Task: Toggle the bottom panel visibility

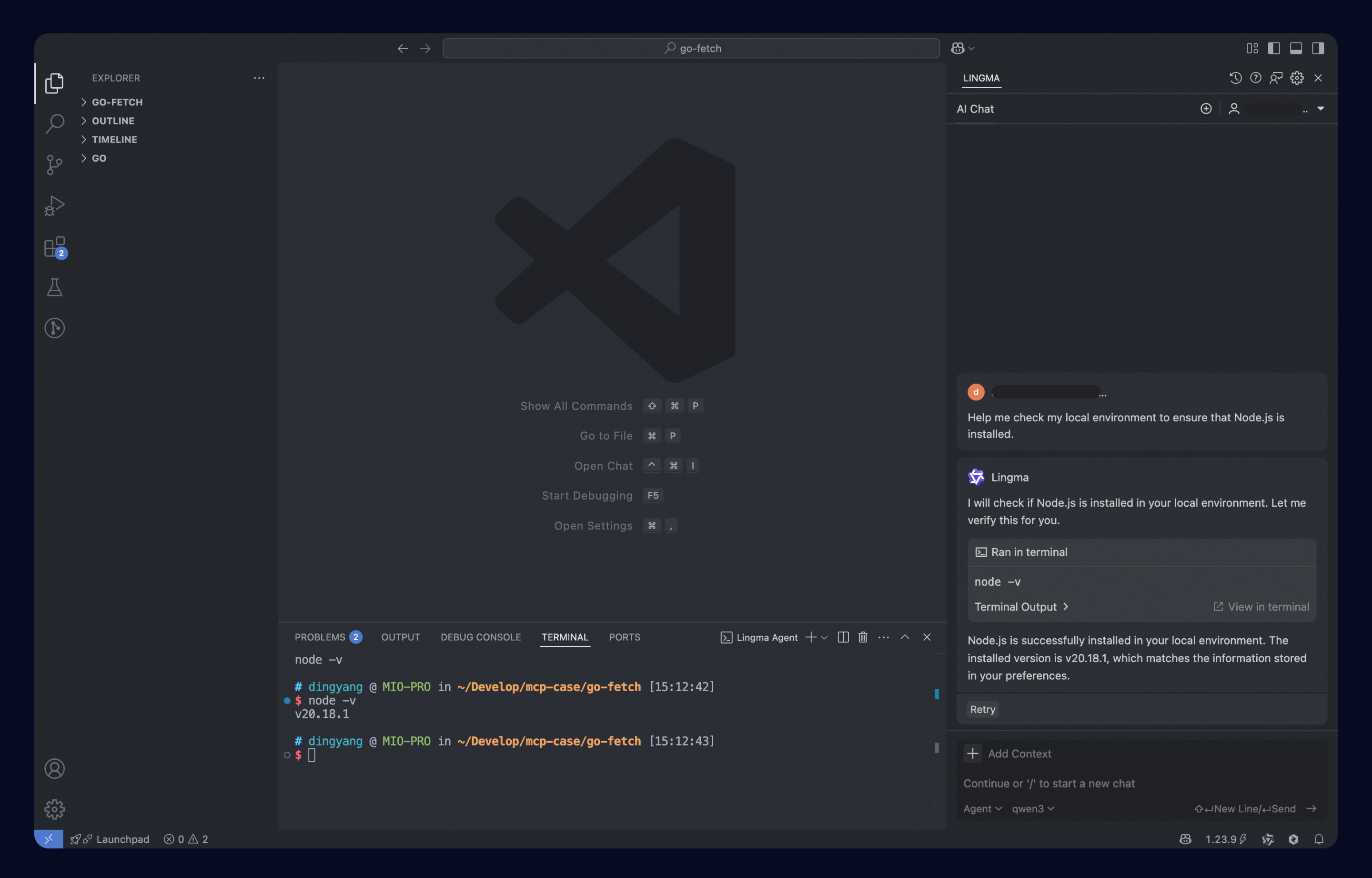Action: [1296, 49]
